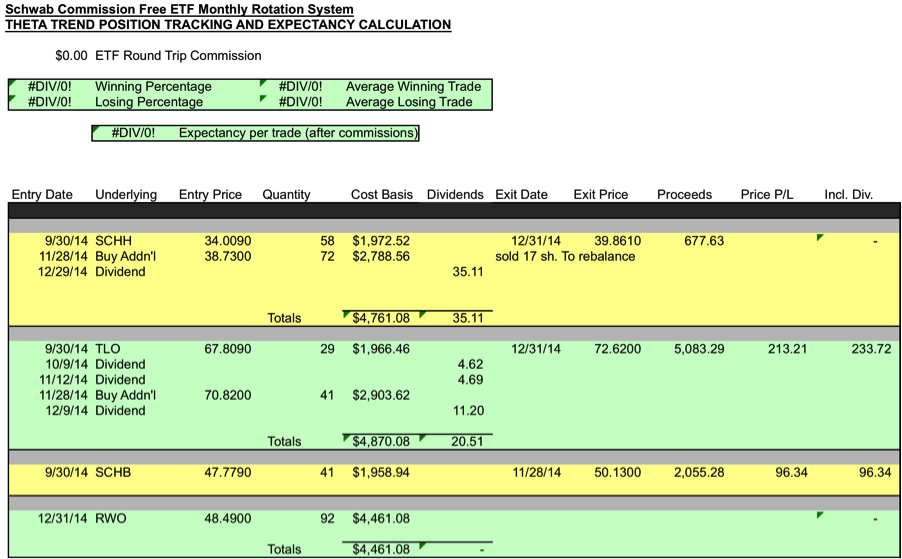Click TLO Incl. Div. value 233.72
The image size is (902, 559).
(x=871, y=349)
